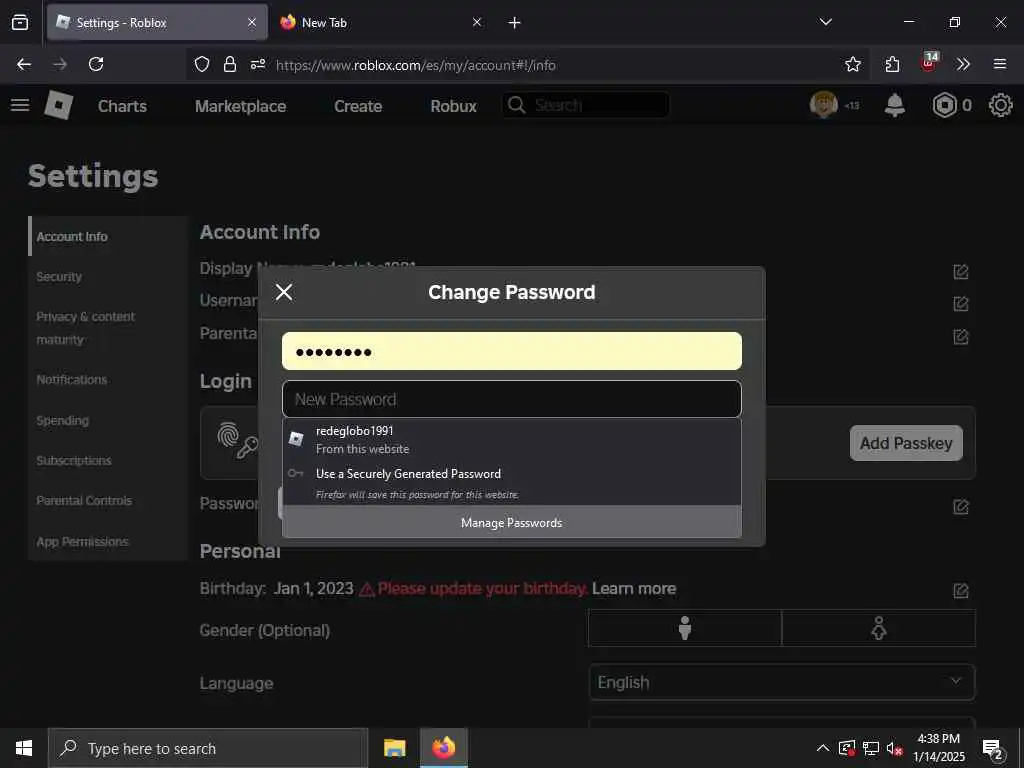Open site permissions icon in URL bar
1024x768 pixels.
258,64
